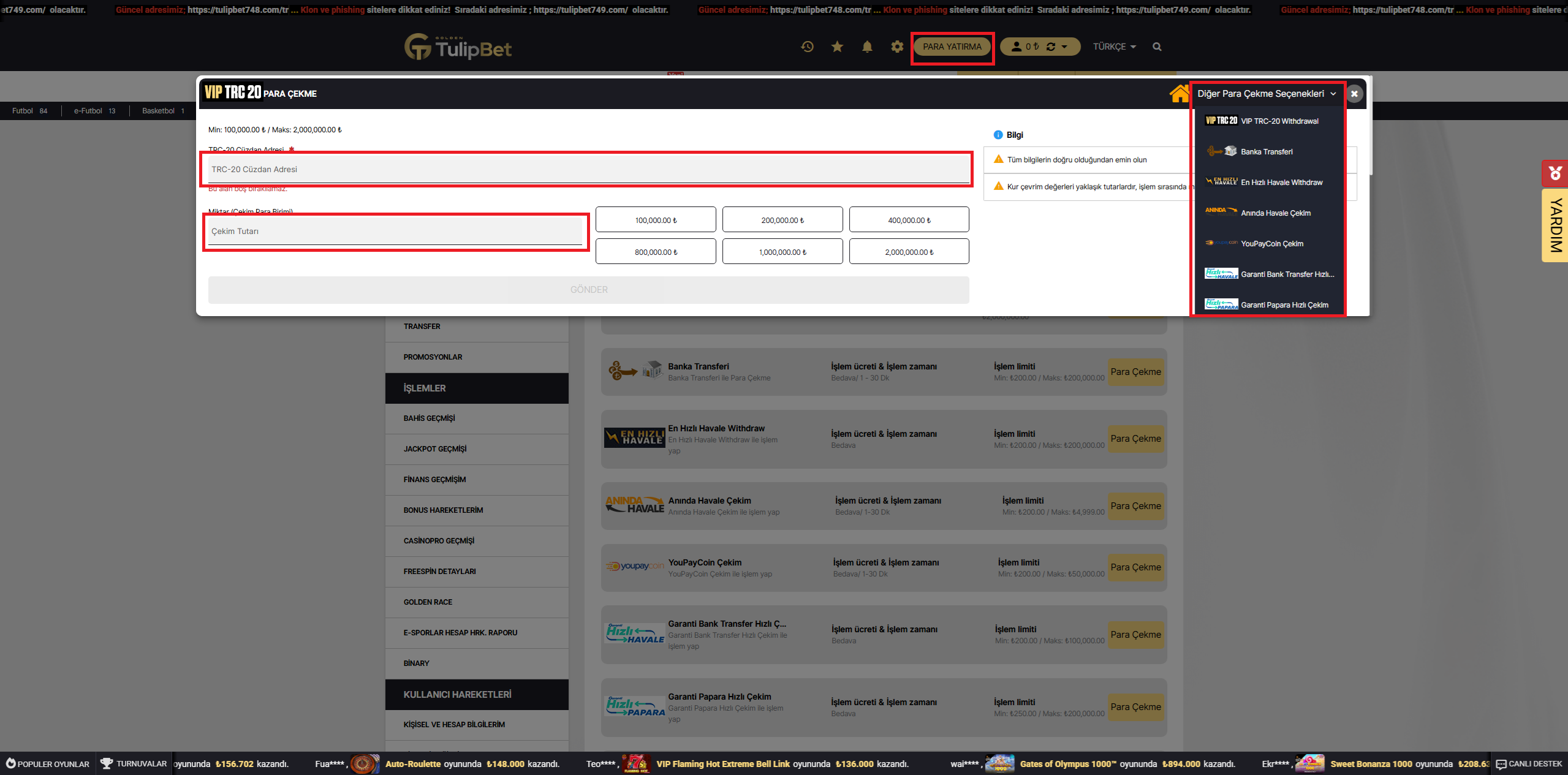This screenshot has height=775, width=1568.
Task: Open CANLI DESTEK live chat
Action: pos(1529,763)
